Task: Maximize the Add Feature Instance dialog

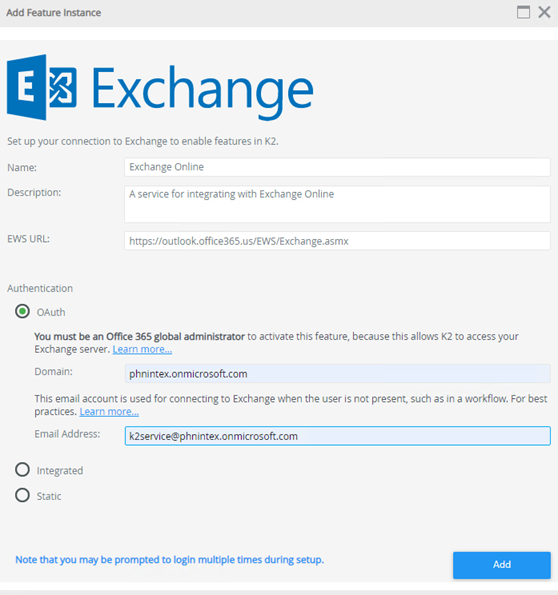Action: [523, 12]
